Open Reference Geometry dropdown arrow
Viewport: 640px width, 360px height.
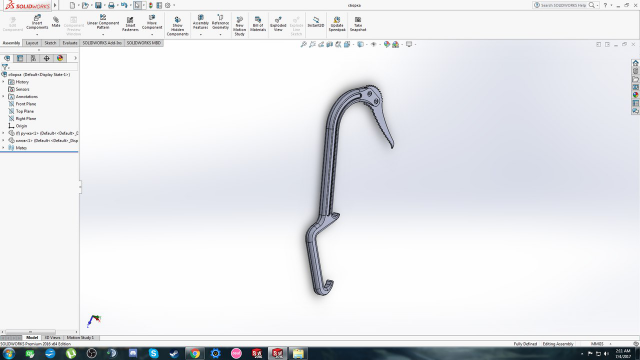point(220,35)
